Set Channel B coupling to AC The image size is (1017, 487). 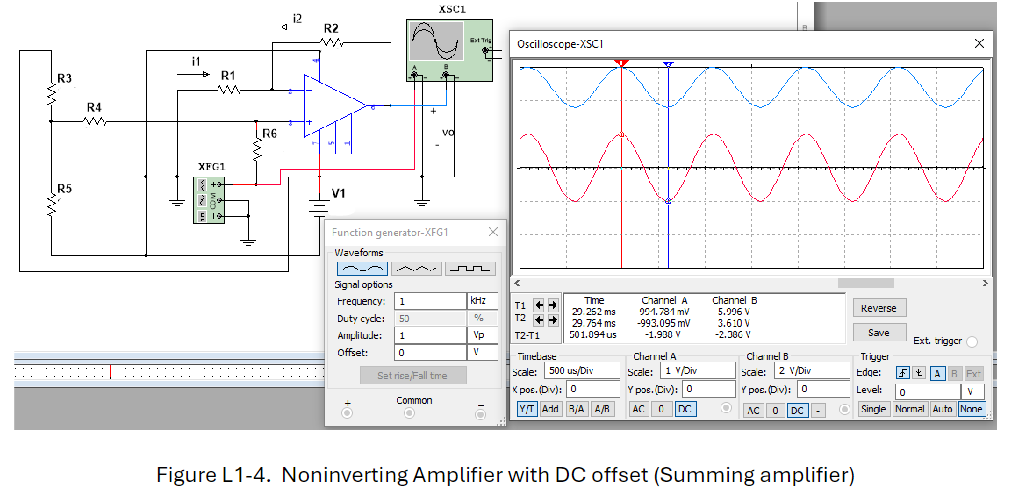[753, 410]
